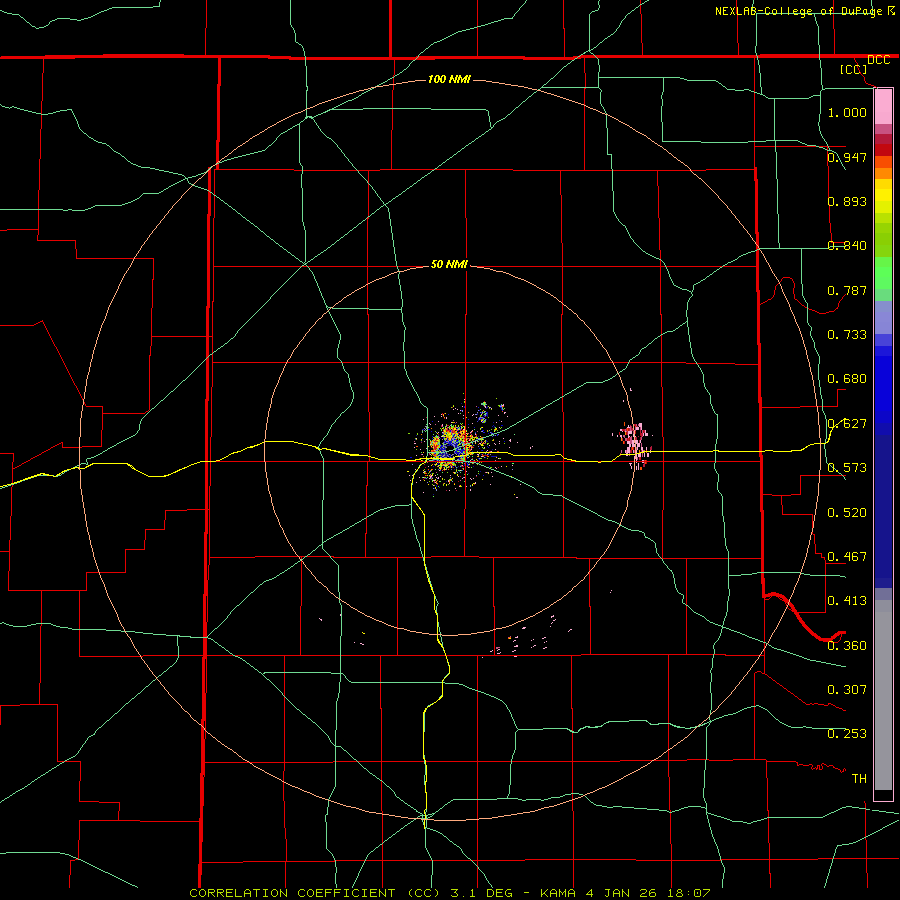This screenshot has height=900, width=900.
Task: Select the 0.840 scale value
Action: tap(847, 246)
